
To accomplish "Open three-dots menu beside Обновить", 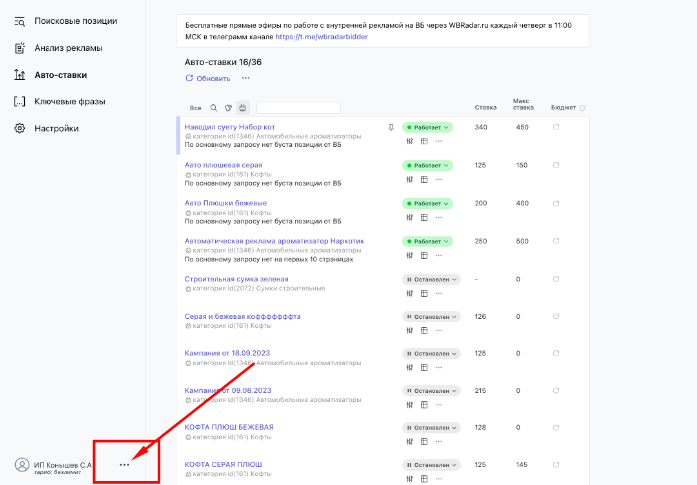I will 246,78.
